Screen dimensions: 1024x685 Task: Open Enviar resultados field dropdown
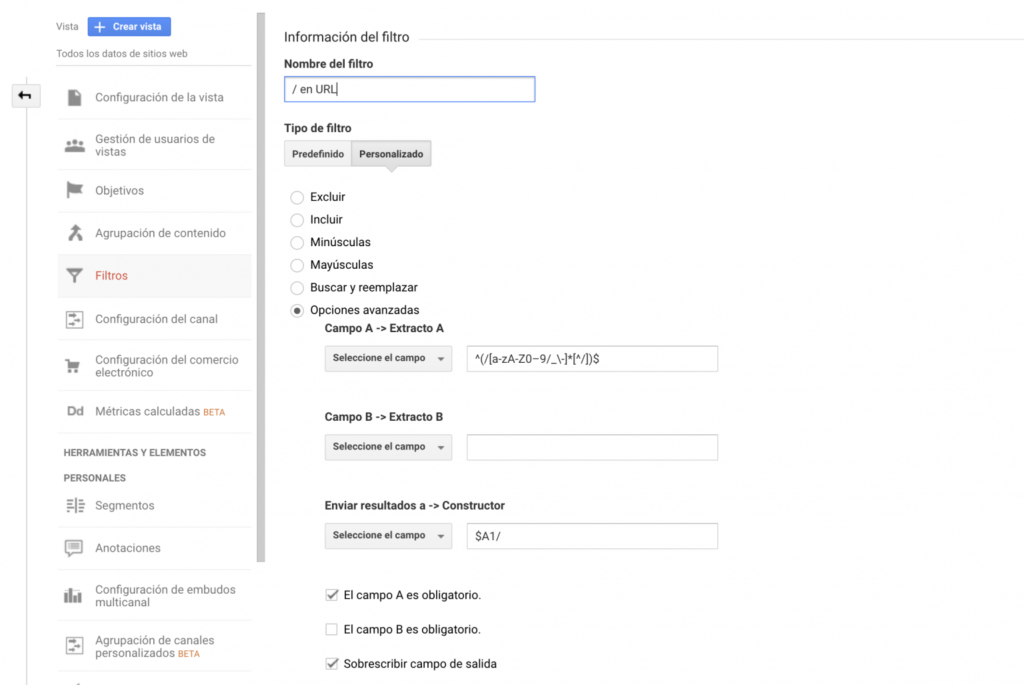click(388, 536)
